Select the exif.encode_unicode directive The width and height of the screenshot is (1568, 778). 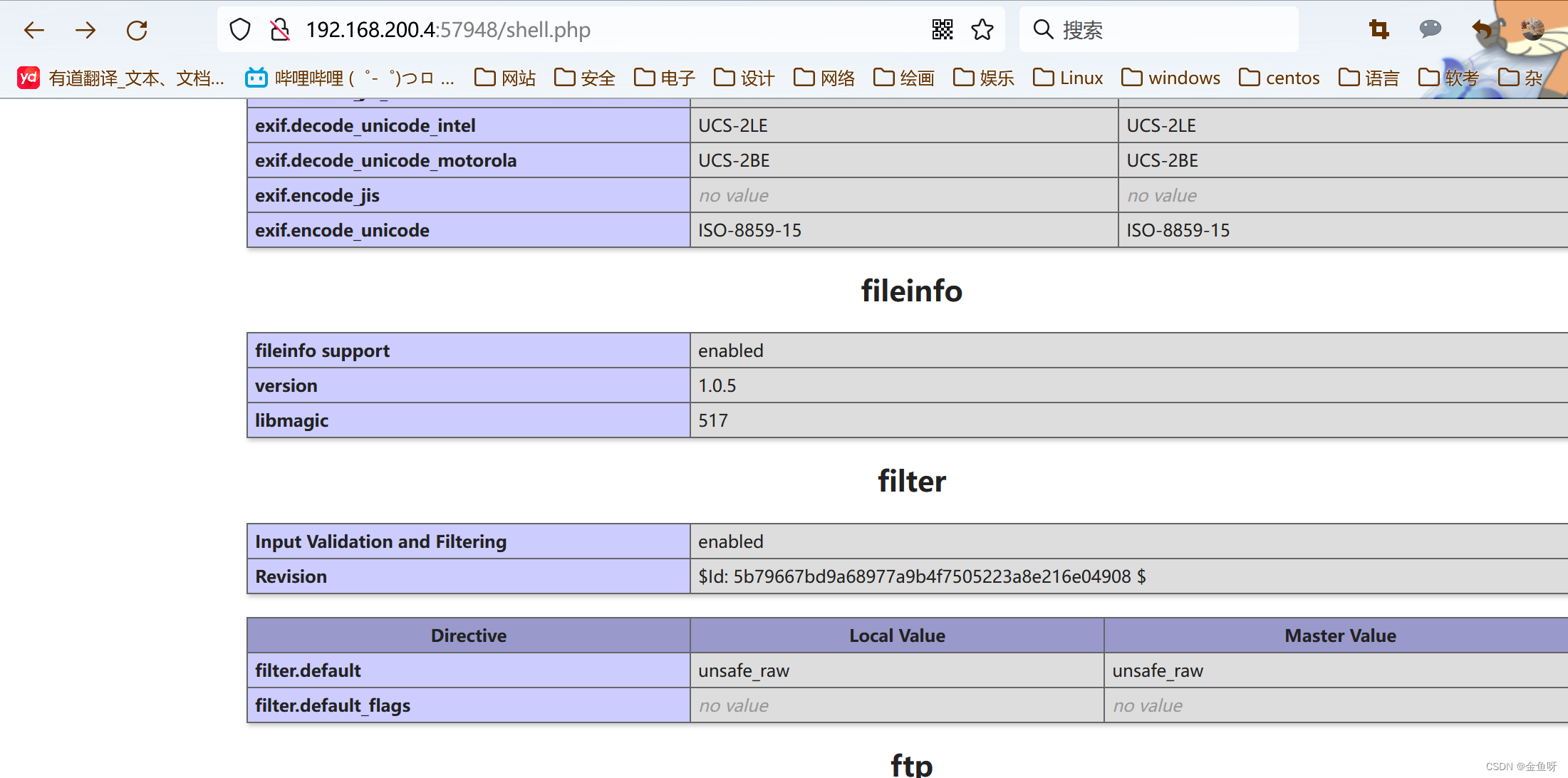[342, 230]
